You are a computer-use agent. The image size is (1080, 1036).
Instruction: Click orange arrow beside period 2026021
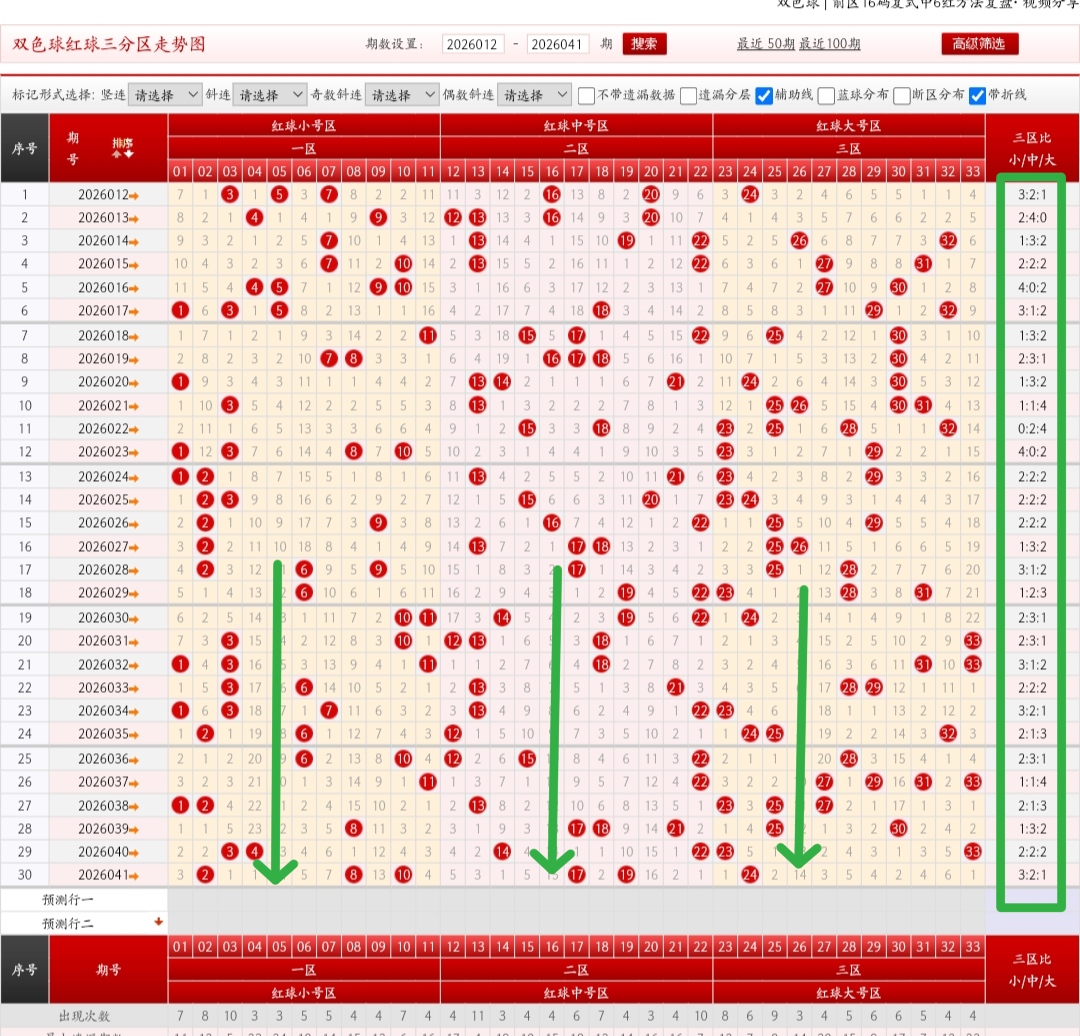pos(134,407)
